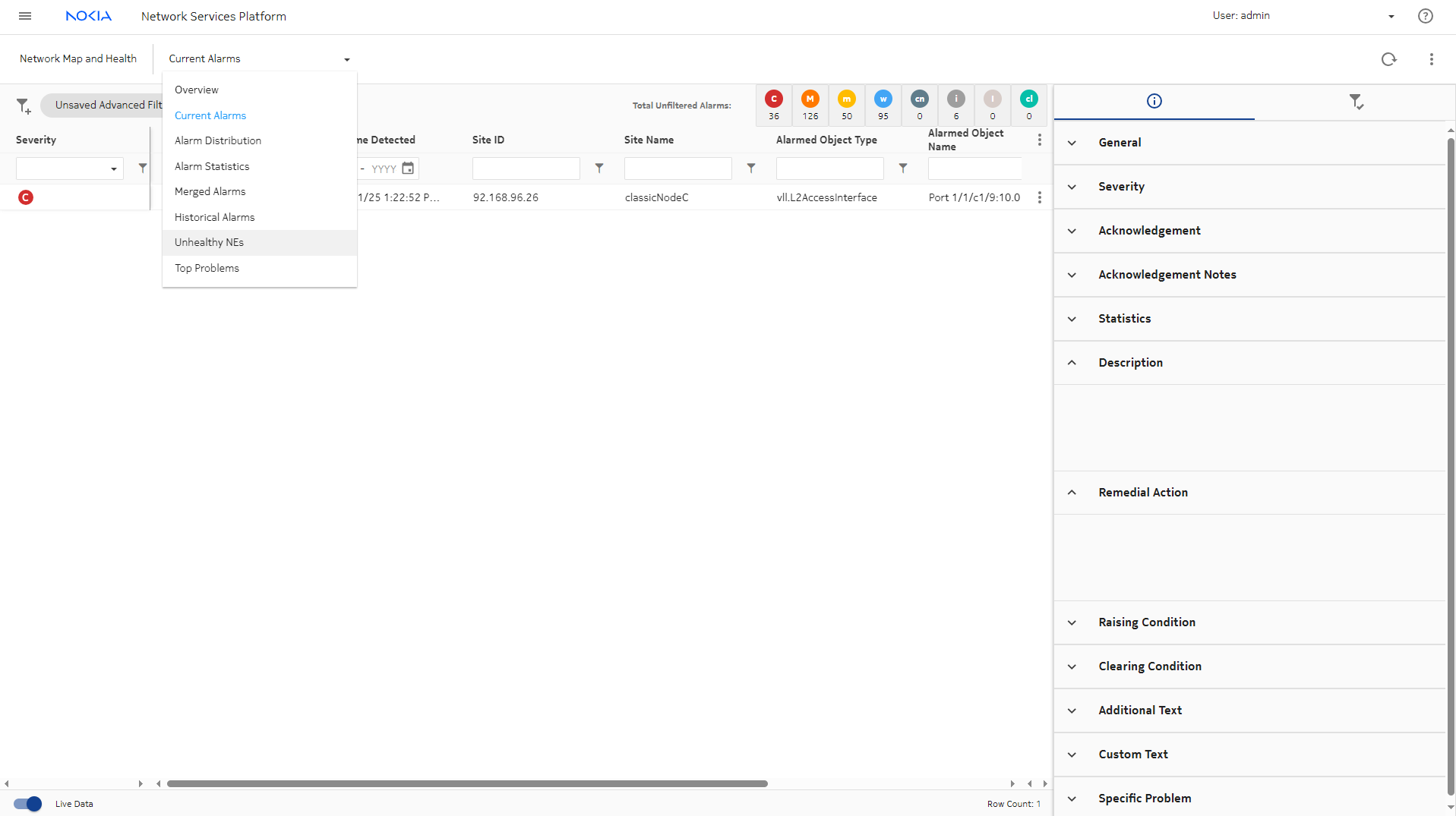Click the Network Map and Health link

pyautogui.click(x=78, y=59)
